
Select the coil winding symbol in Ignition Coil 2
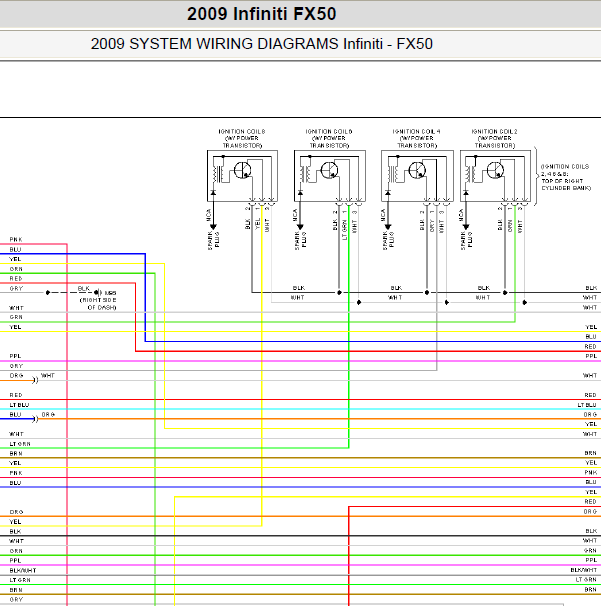pyautogui.click(x=471, y=174)
